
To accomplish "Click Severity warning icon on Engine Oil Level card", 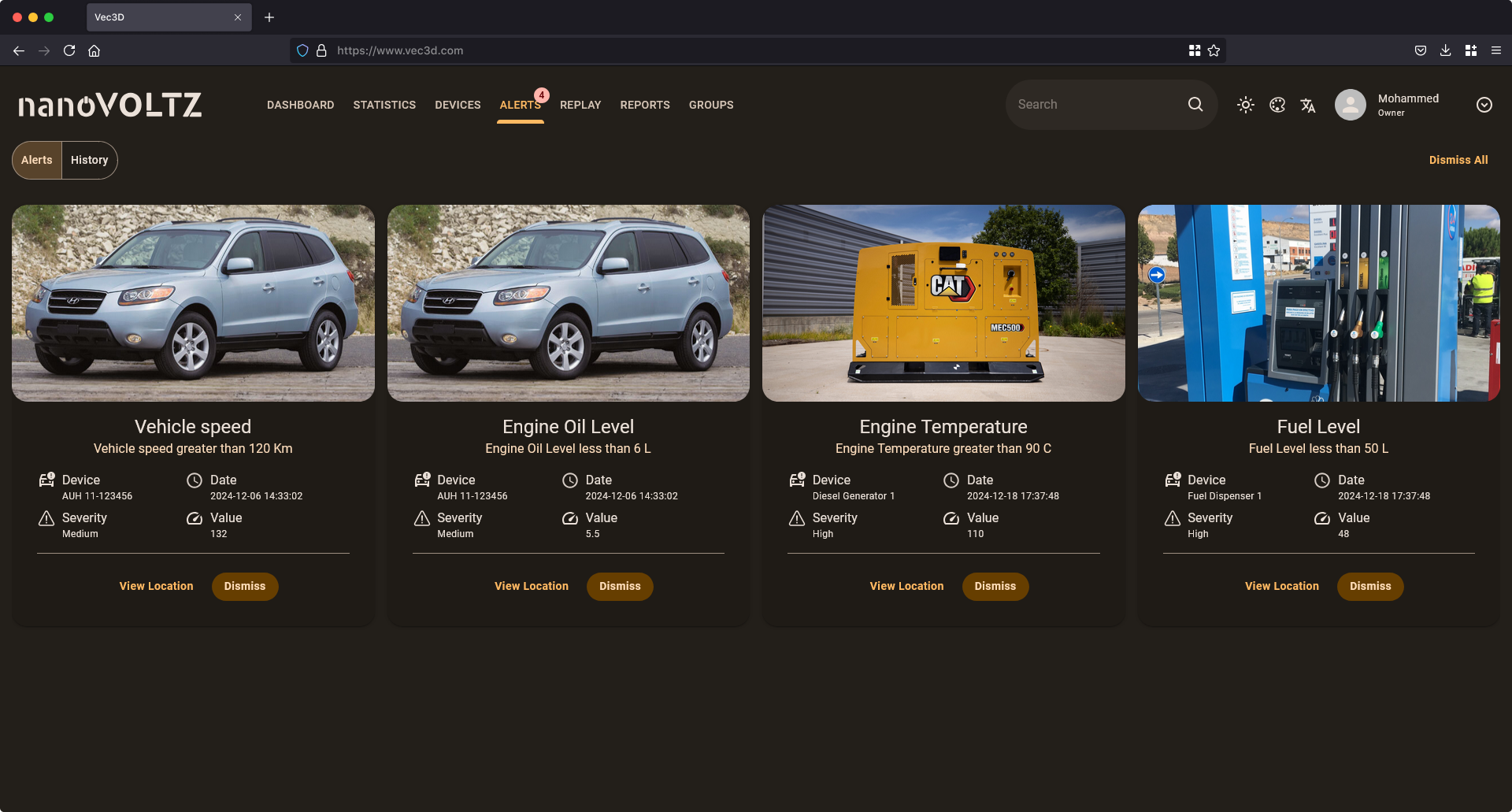I will tap(422, 517).
